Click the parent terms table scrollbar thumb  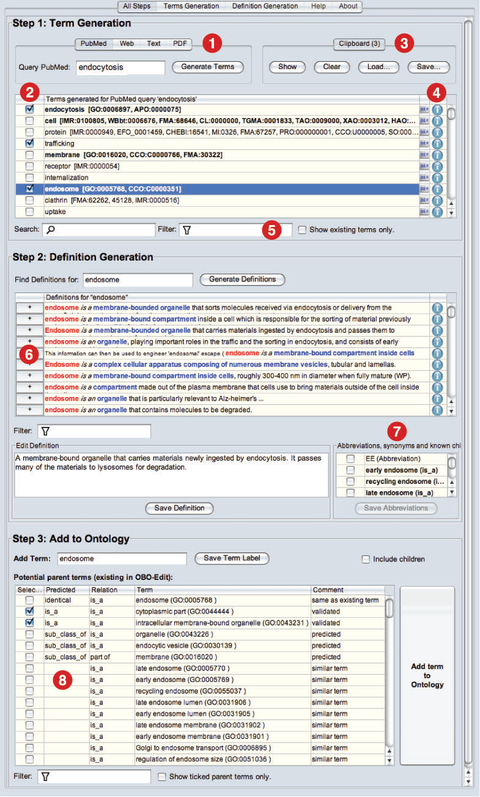(389, 608)
